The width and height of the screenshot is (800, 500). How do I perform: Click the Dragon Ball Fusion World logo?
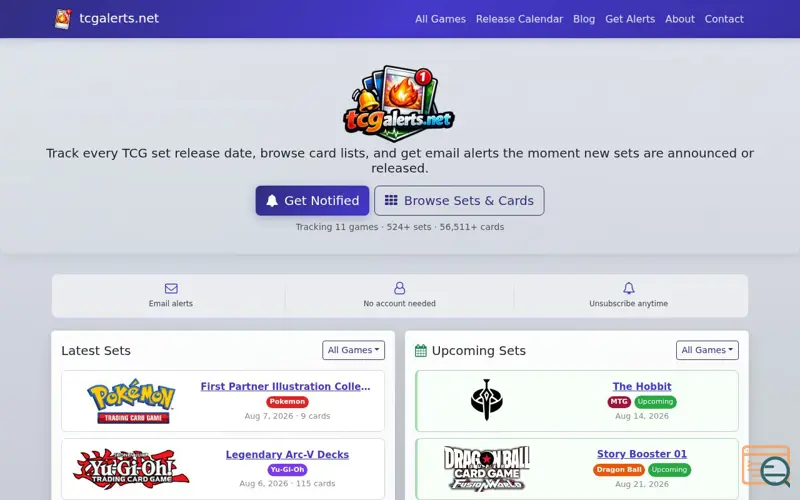(x=486, y=468)
